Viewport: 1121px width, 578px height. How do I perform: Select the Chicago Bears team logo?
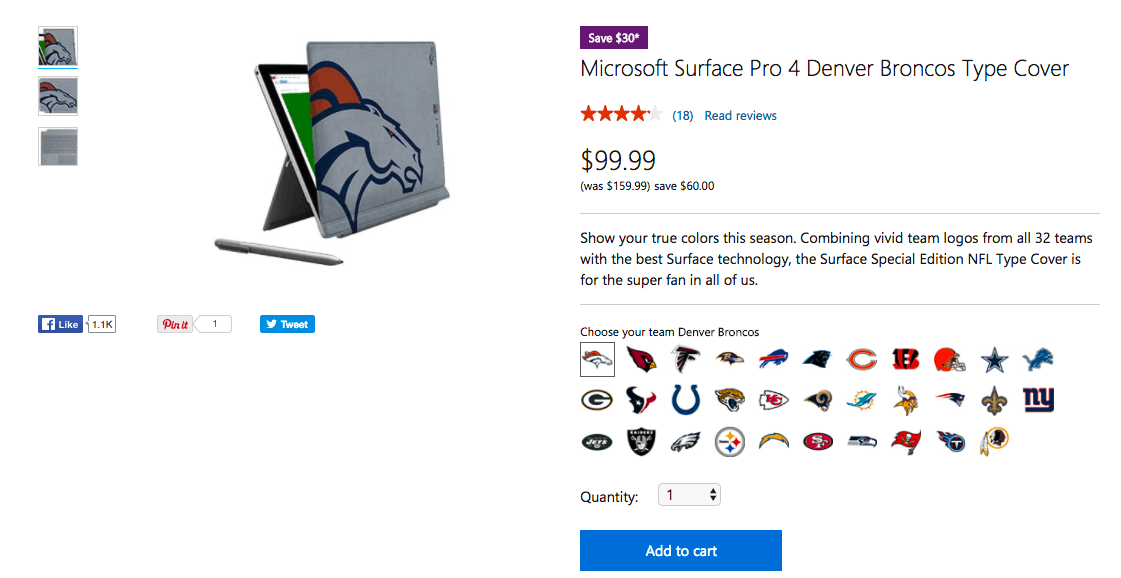pyautogui.click(x=861, y=359)
